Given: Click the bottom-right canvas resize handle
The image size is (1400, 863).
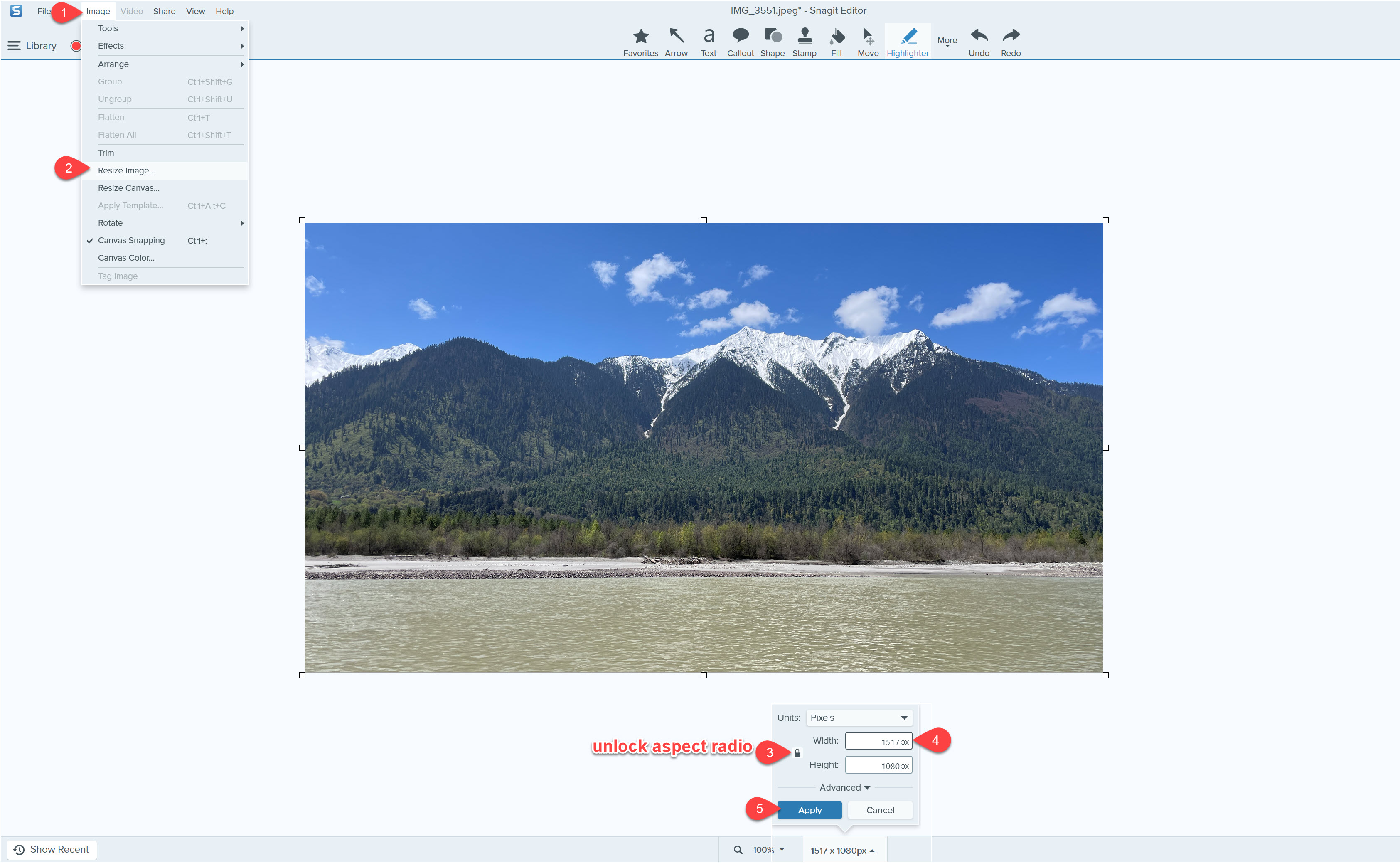Looking at the screenshot, I should pyautogui.click(x=1105, y=675).
